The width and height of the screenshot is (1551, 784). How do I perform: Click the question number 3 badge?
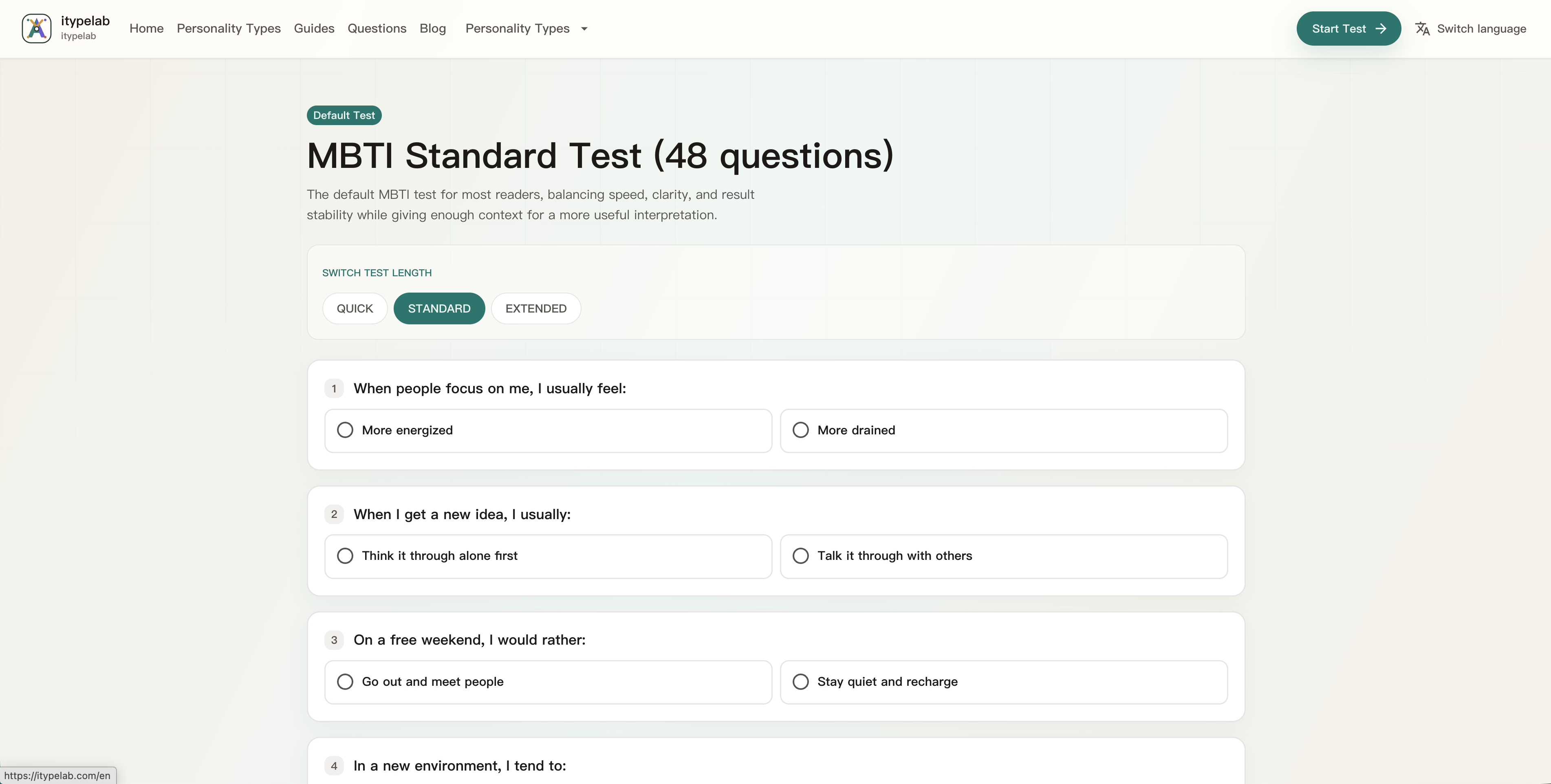tap(334, 640)
